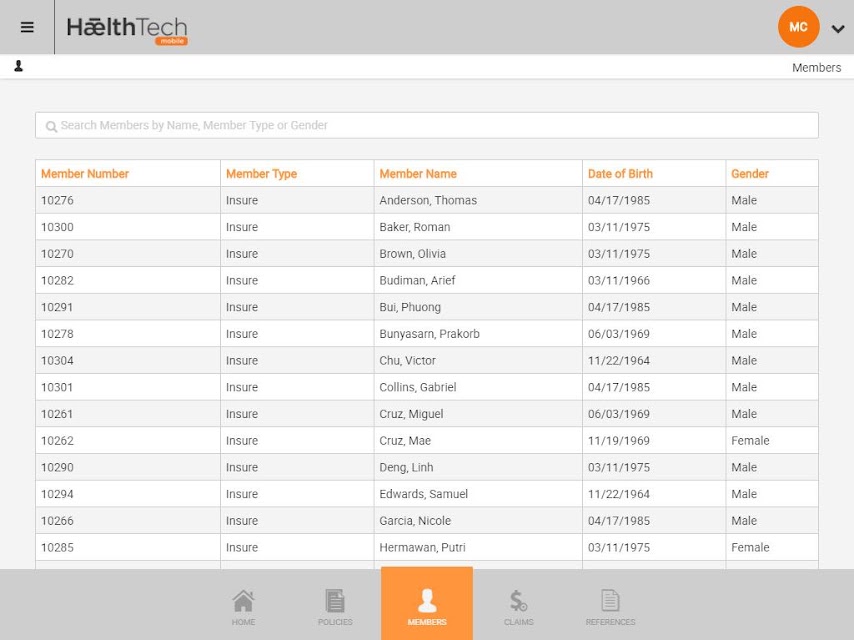This screenshot has width=854, height=640.
Task: Click the MC user avatar
Action: point(798,27)
